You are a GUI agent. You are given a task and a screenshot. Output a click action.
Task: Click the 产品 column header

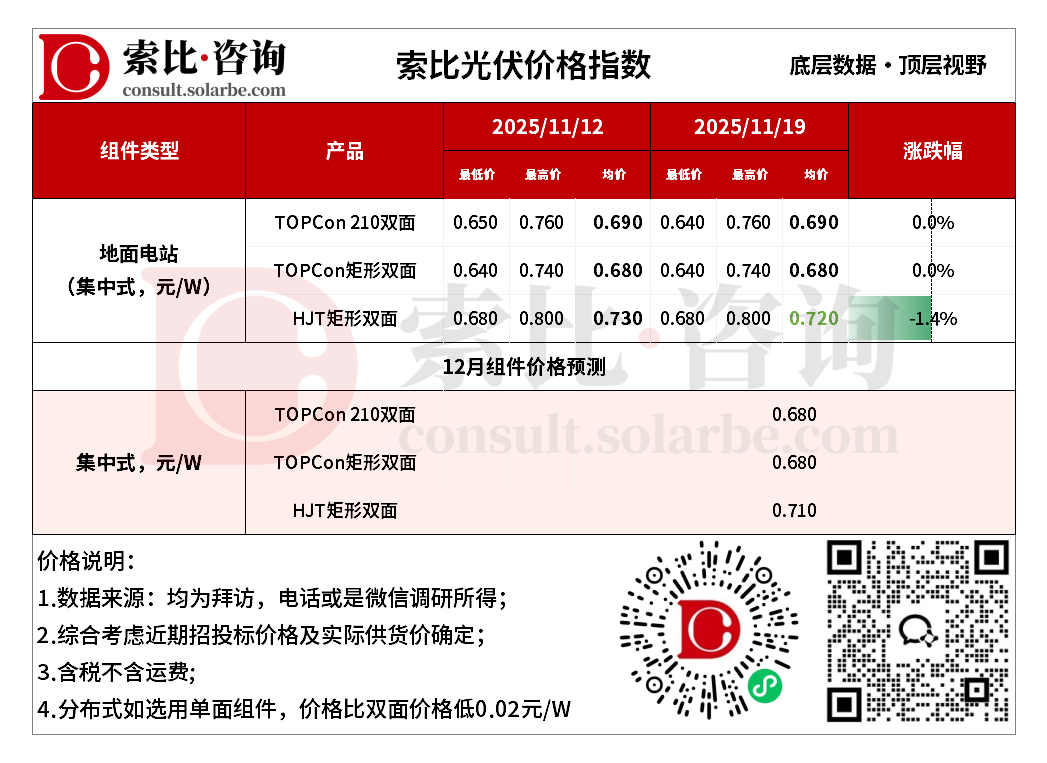click(x=344, y=151)
